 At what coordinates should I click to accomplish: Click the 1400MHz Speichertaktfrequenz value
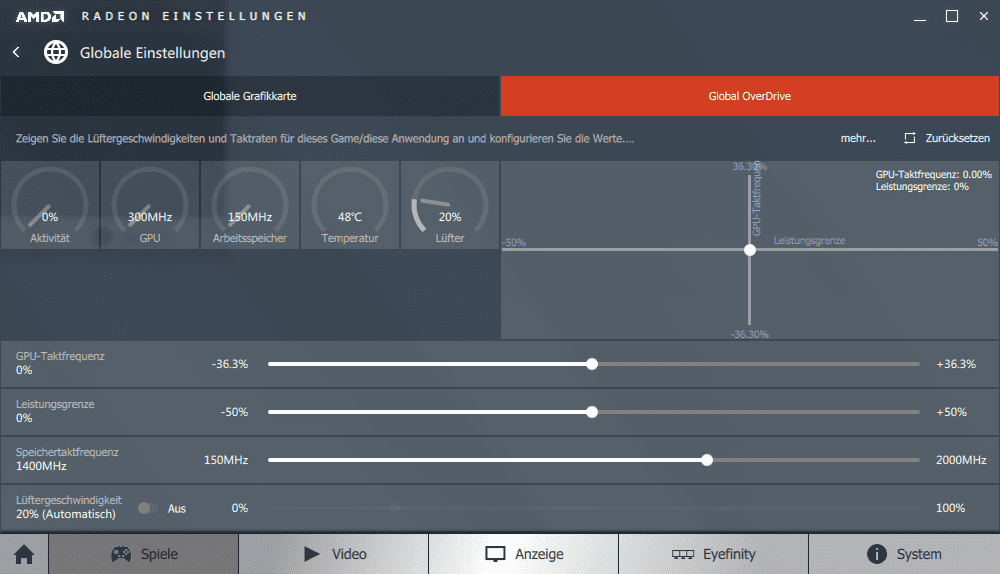click(41, 466)
